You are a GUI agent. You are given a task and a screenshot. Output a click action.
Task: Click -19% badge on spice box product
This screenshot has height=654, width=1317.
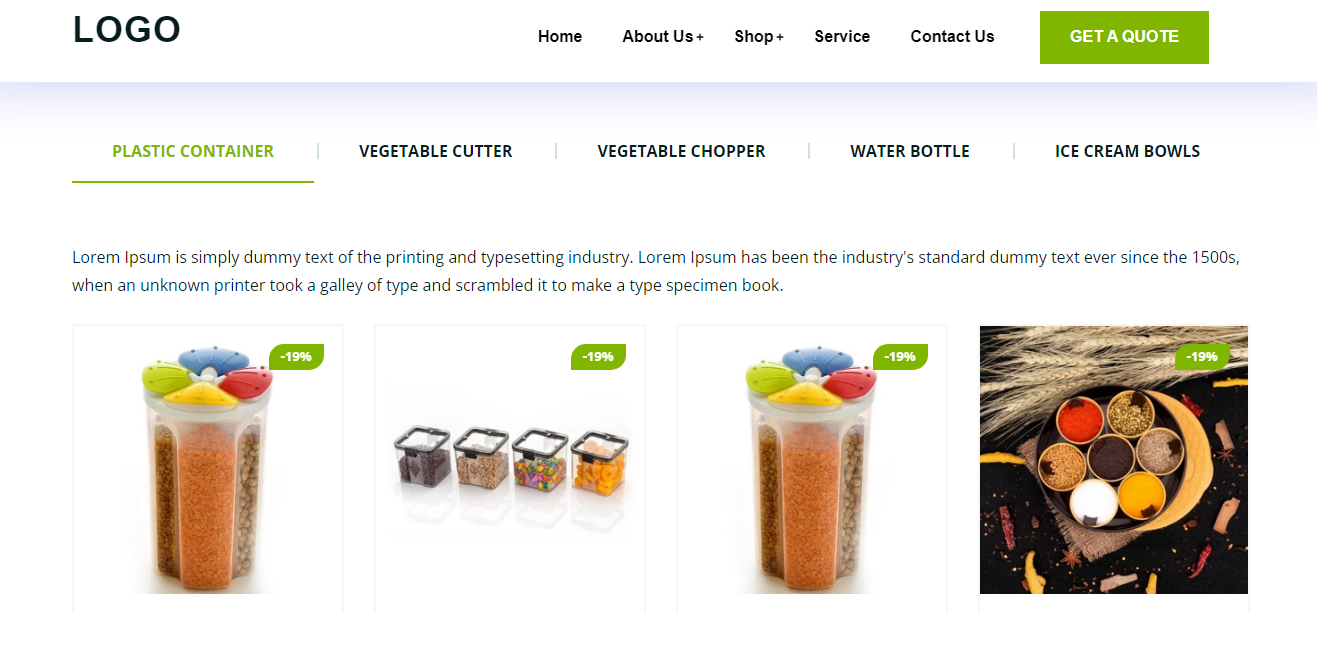pyautogui.click(x=1202, y=357)
